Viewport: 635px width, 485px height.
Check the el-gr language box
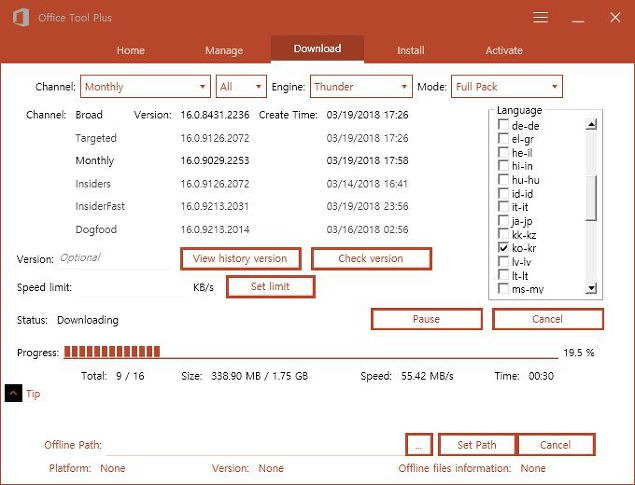click(x=503, y=138)
